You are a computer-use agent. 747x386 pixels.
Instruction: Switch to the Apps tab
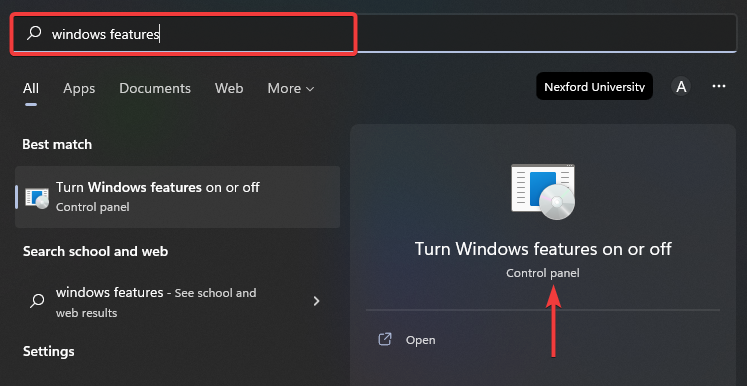click(79, 88)
